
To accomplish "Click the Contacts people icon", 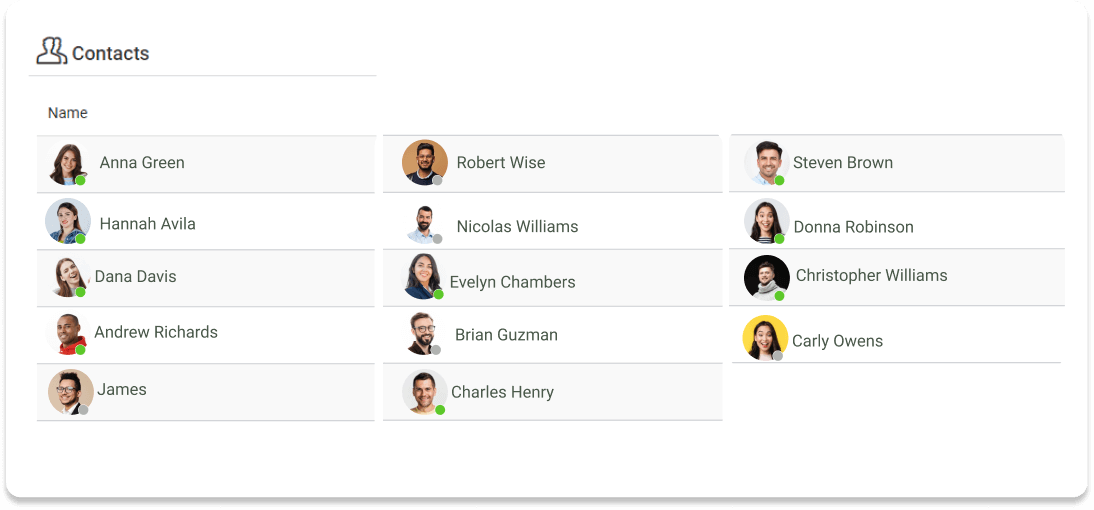I will click(x=52, y=51).
